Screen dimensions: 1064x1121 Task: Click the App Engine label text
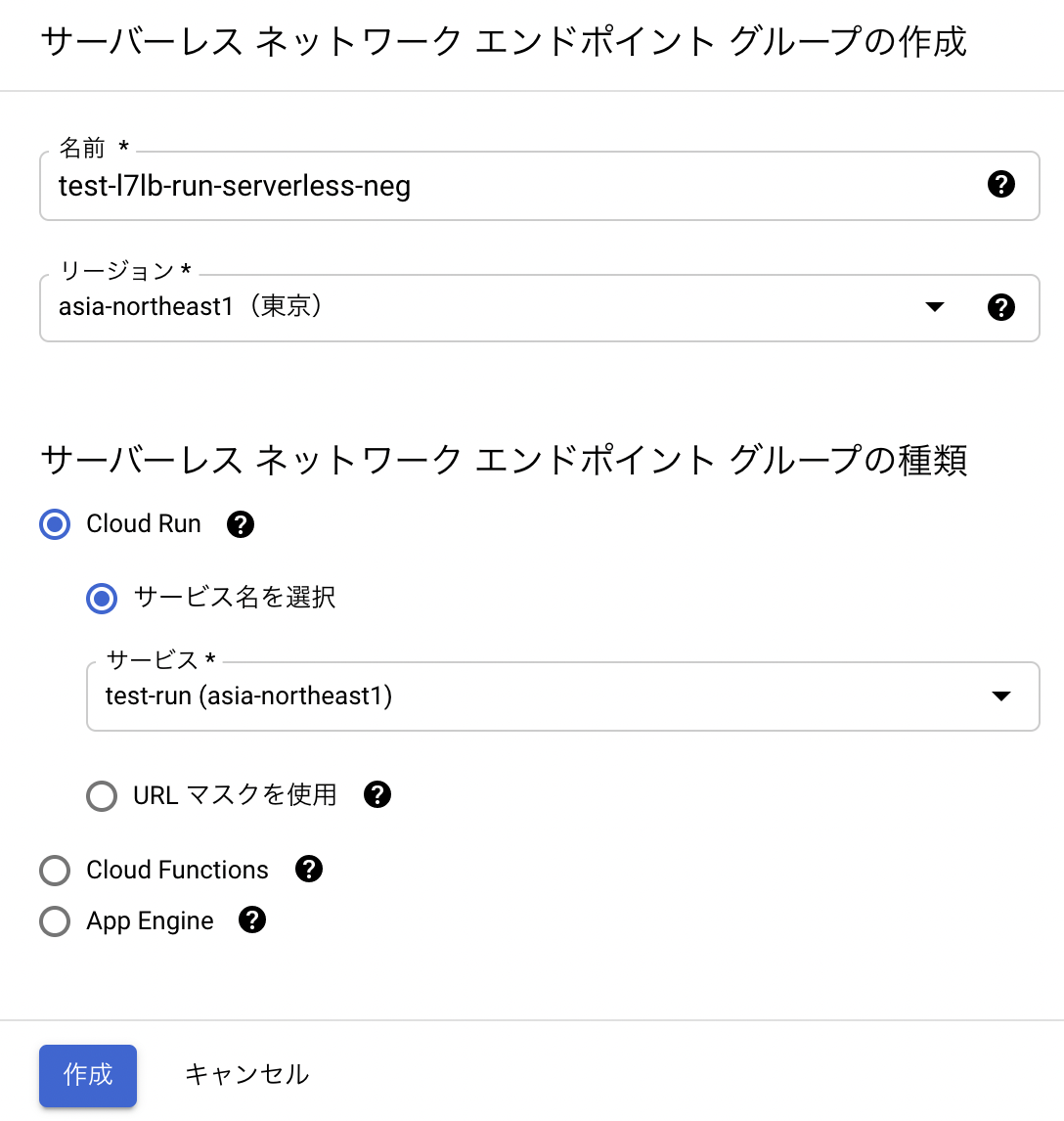(150, 920)
